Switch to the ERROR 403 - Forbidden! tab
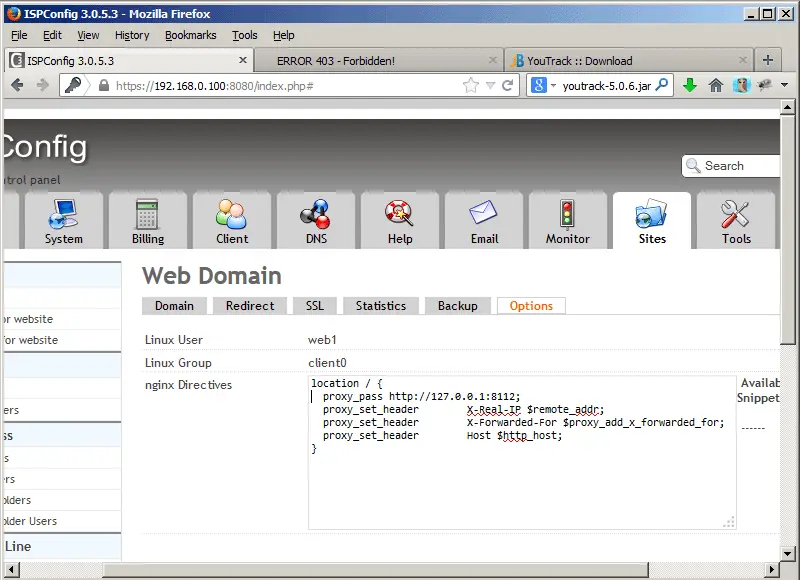This screenshot has width=800, height=580. pos(379,61)
